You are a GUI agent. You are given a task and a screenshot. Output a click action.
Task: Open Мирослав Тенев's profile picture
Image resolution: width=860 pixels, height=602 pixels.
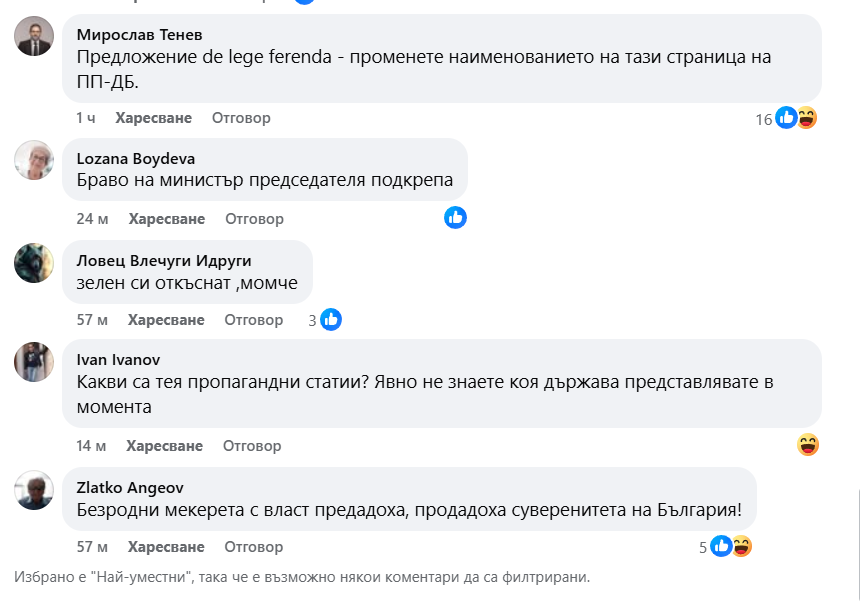[35, 38]
